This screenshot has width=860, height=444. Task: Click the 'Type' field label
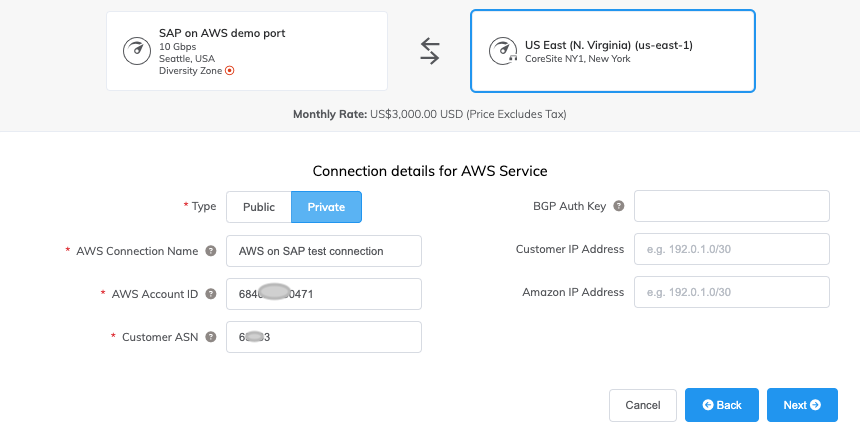(203, 207)
